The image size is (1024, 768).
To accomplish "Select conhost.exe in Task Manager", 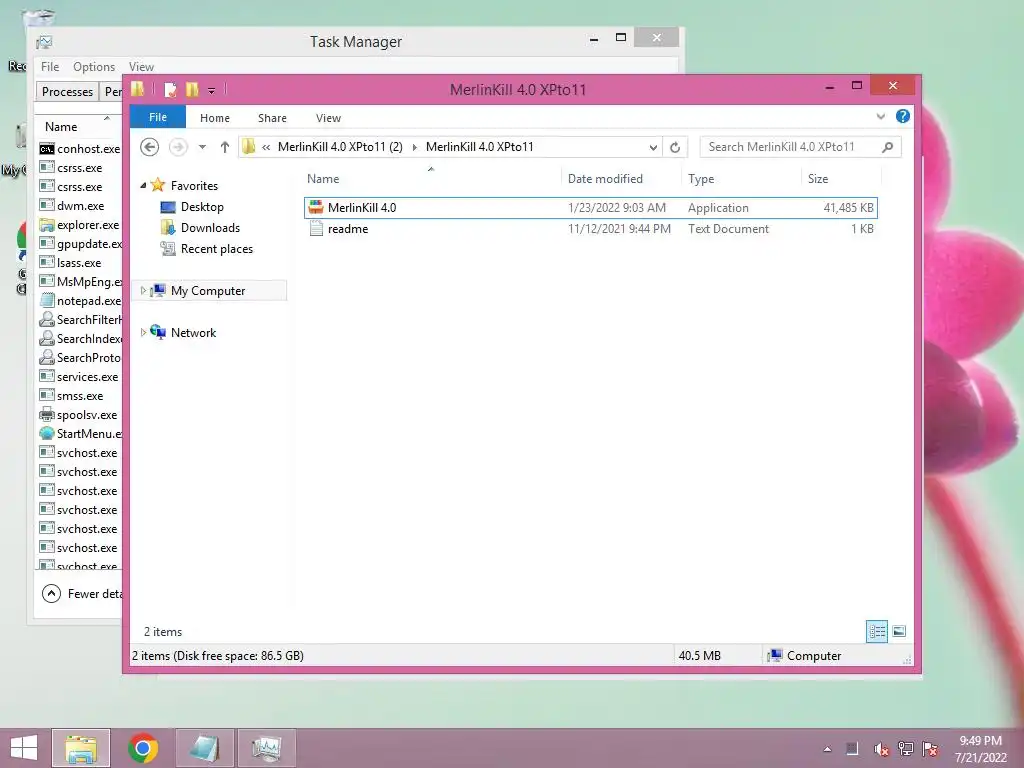I will [x=80, y=149].
